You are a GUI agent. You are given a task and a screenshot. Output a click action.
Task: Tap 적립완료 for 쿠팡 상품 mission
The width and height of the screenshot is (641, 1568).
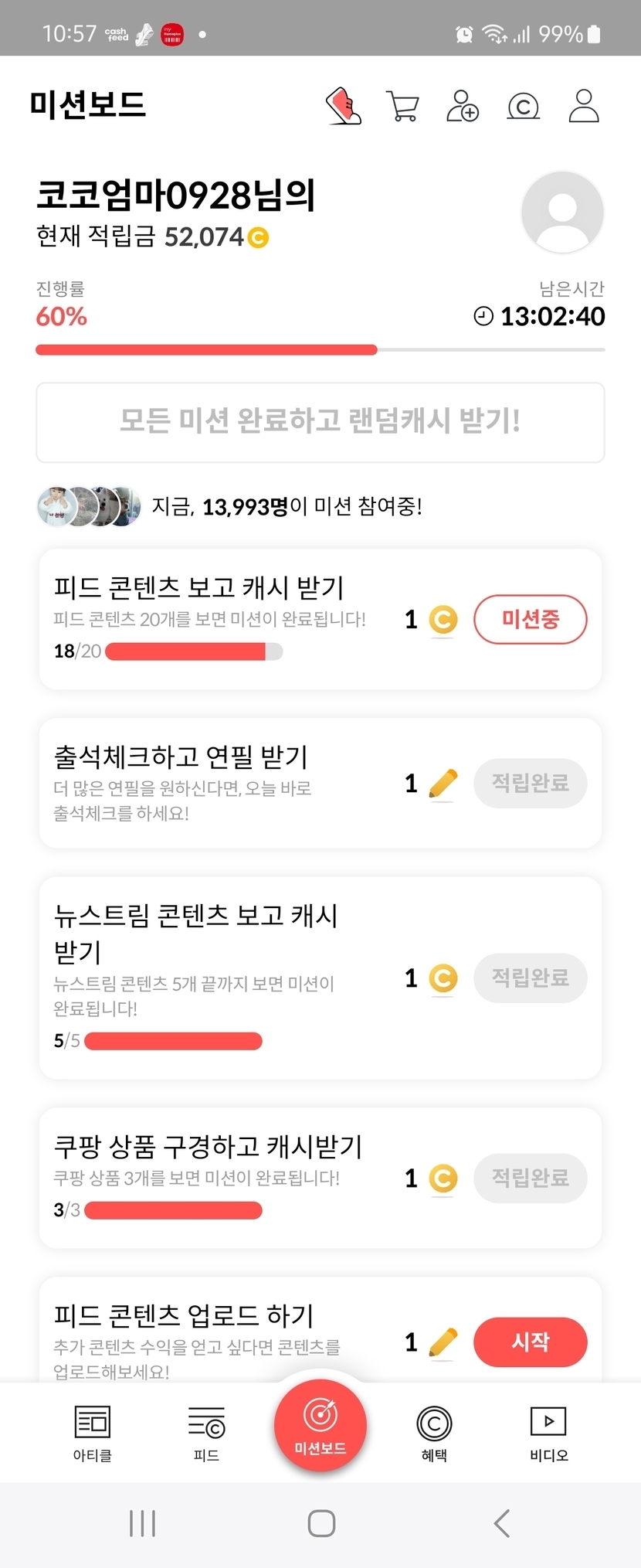pos(531,1179)
